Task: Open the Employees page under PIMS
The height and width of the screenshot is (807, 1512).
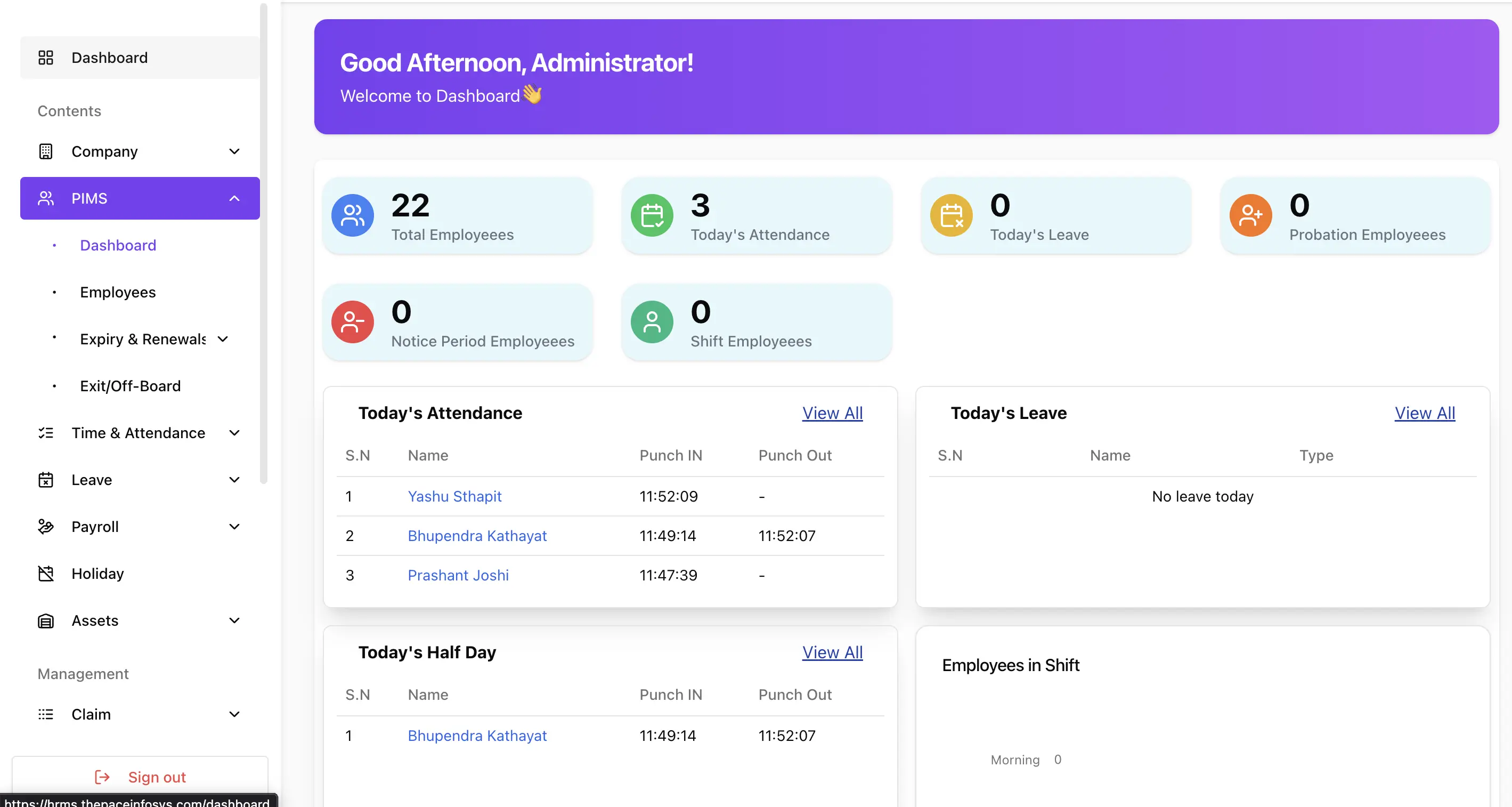Action: 117,292
